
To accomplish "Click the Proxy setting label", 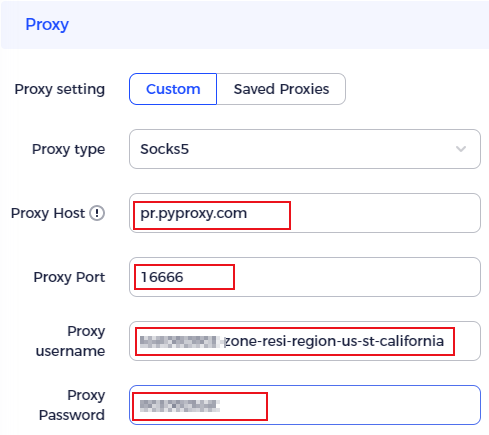I will (60, 89).
